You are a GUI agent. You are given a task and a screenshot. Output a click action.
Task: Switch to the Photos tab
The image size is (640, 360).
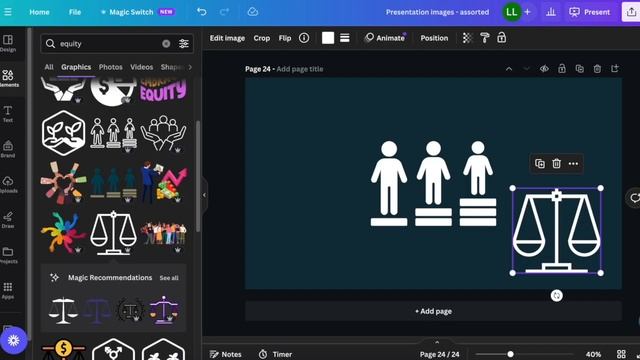point(111,67)
